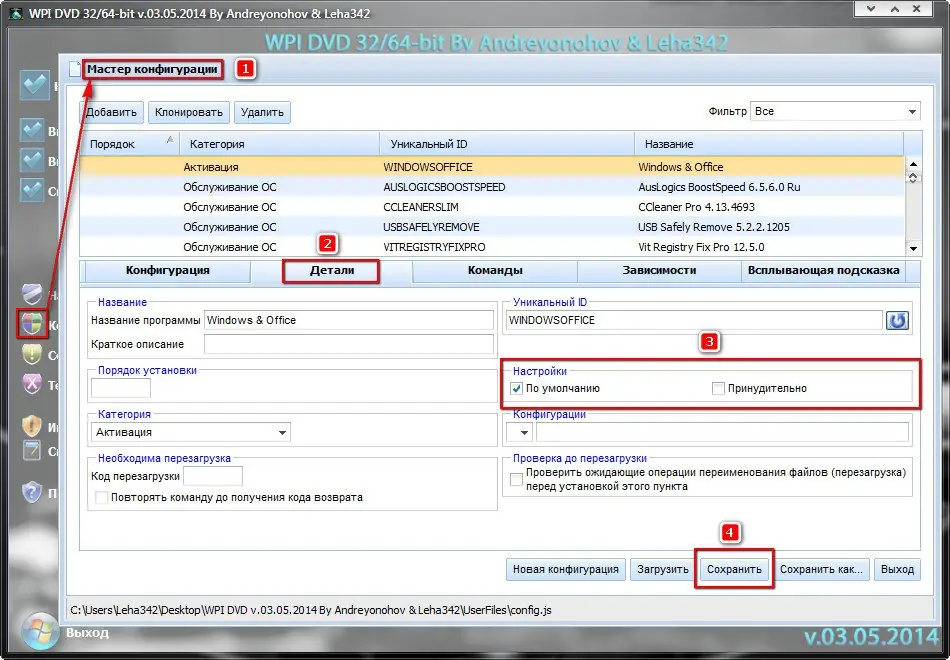Open the Фильтр dropdown showing Все
950x660 pixels.
tap(835, 112)
